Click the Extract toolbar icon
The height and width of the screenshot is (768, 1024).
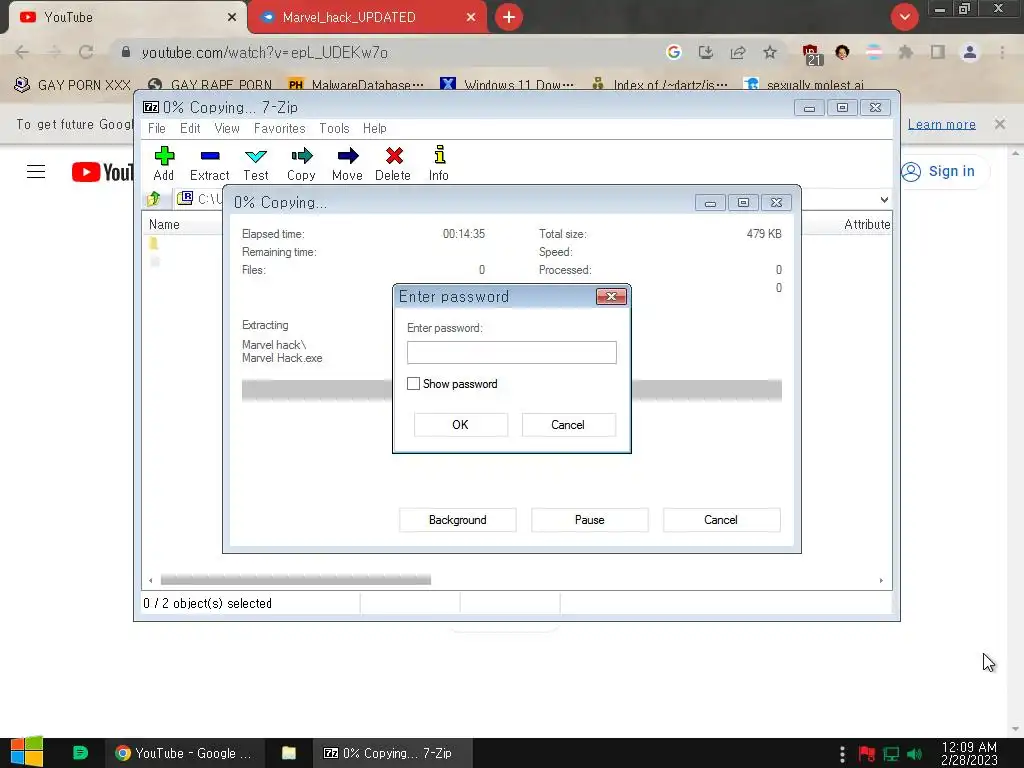(210, 163)
